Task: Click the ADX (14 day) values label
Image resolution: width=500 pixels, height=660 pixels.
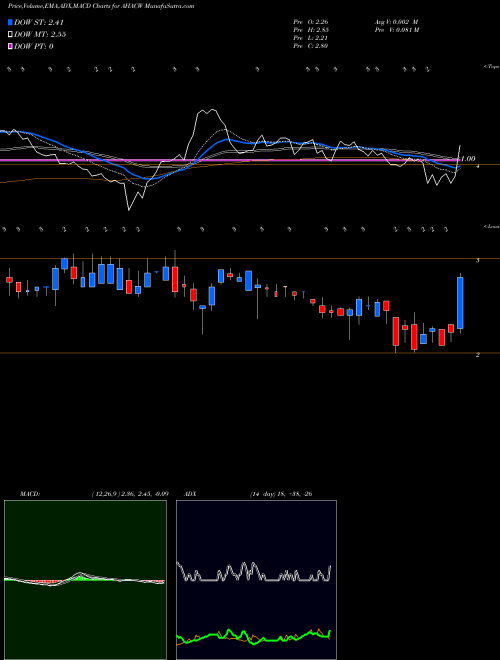Action: pyautogui.click(x=280, y=494)
